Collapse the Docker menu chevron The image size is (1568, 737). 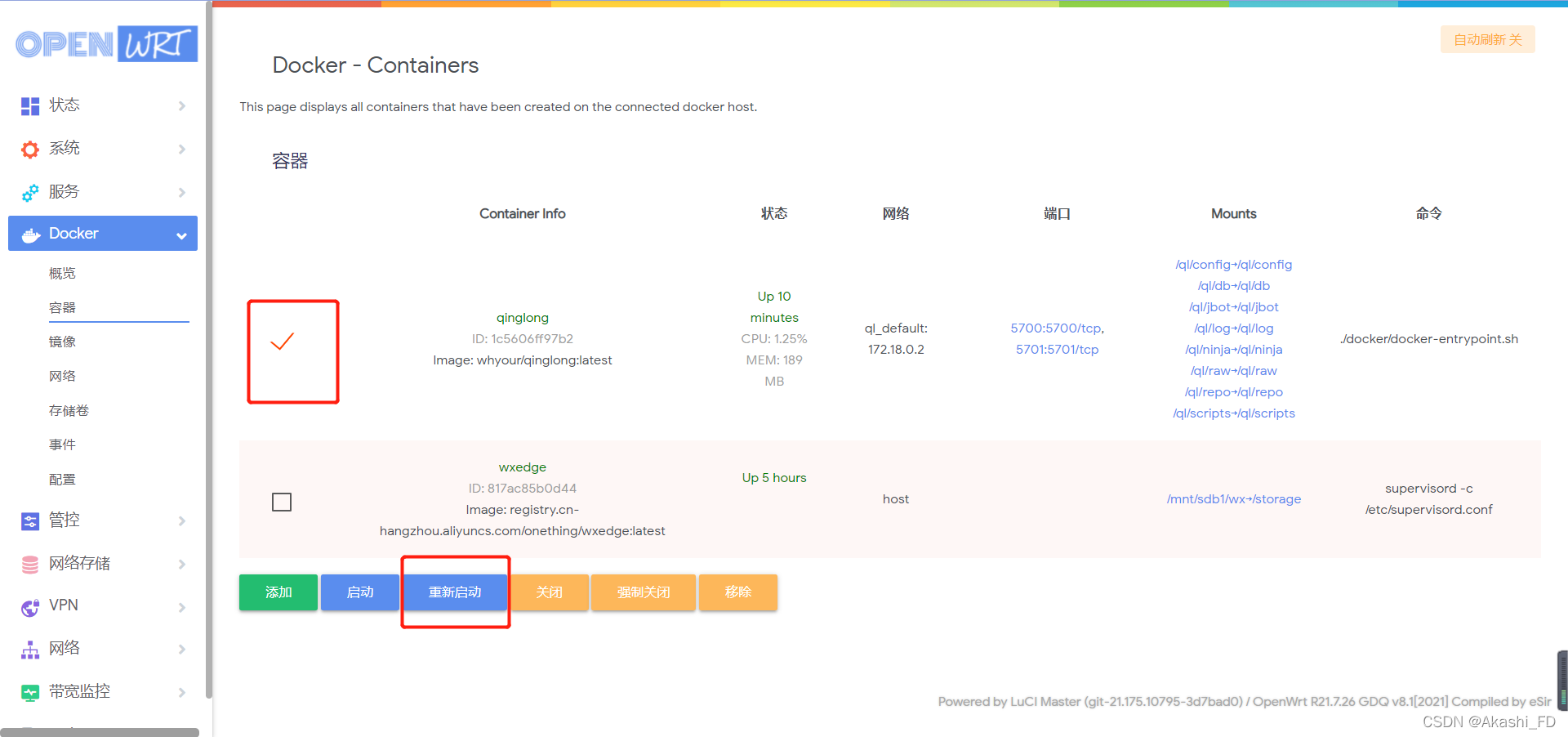click(180, 234)
